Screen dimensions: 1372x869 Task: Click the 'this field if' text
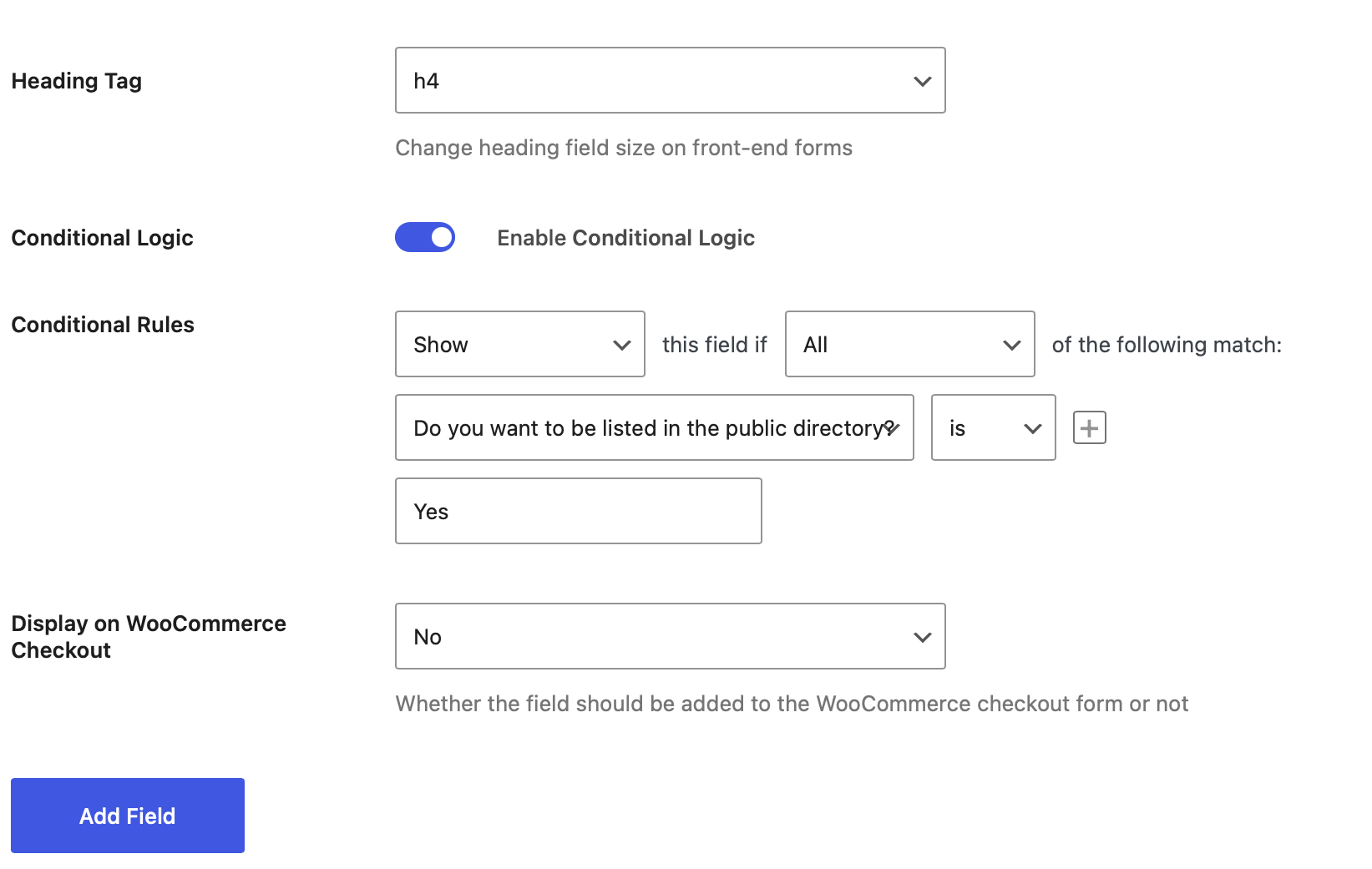pyautogui.click(x=714, y=345)
